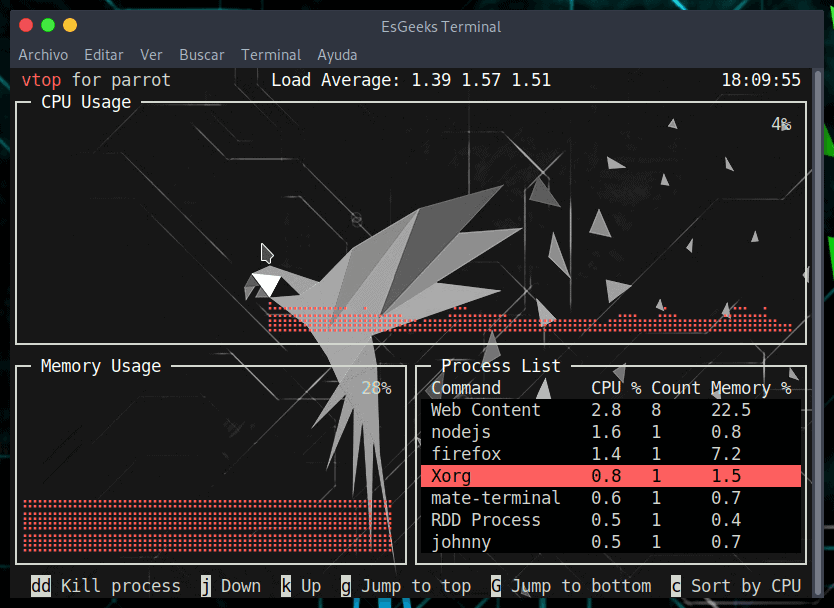Image resolution: width=834 pixels, height=608 pixels.
Task: Open the Ver menu
Action: pos(151,55)
